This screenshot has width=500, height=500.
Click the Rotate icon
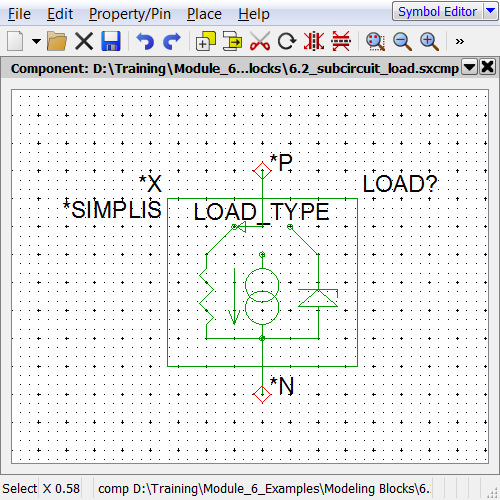click(287, 41)
